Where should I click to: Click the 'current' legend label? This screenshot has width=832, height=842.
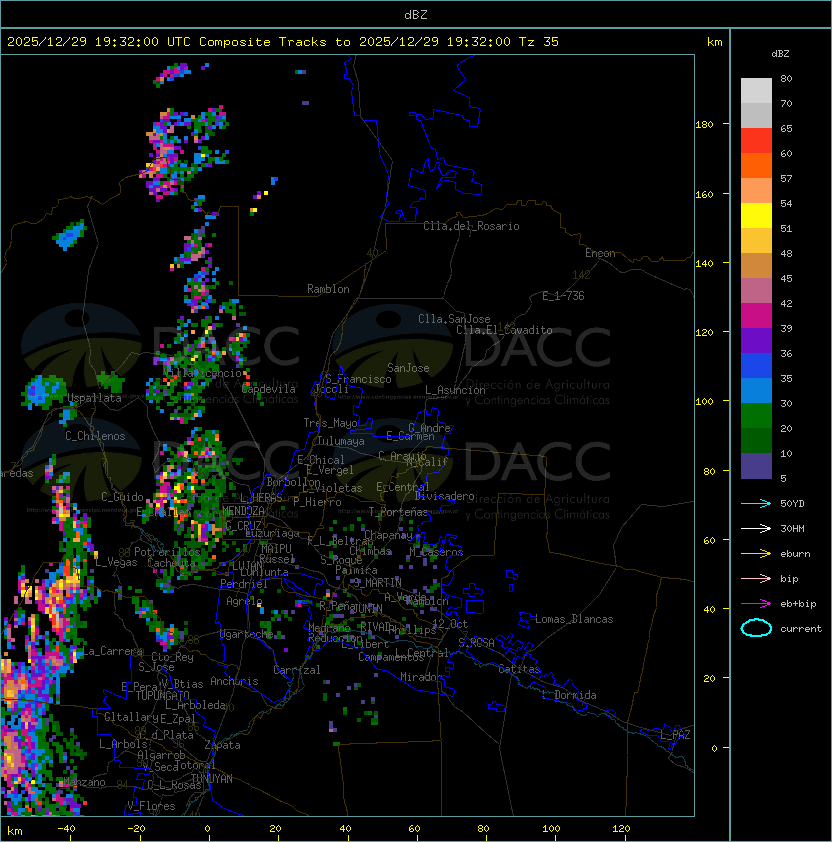coord(801,628)
